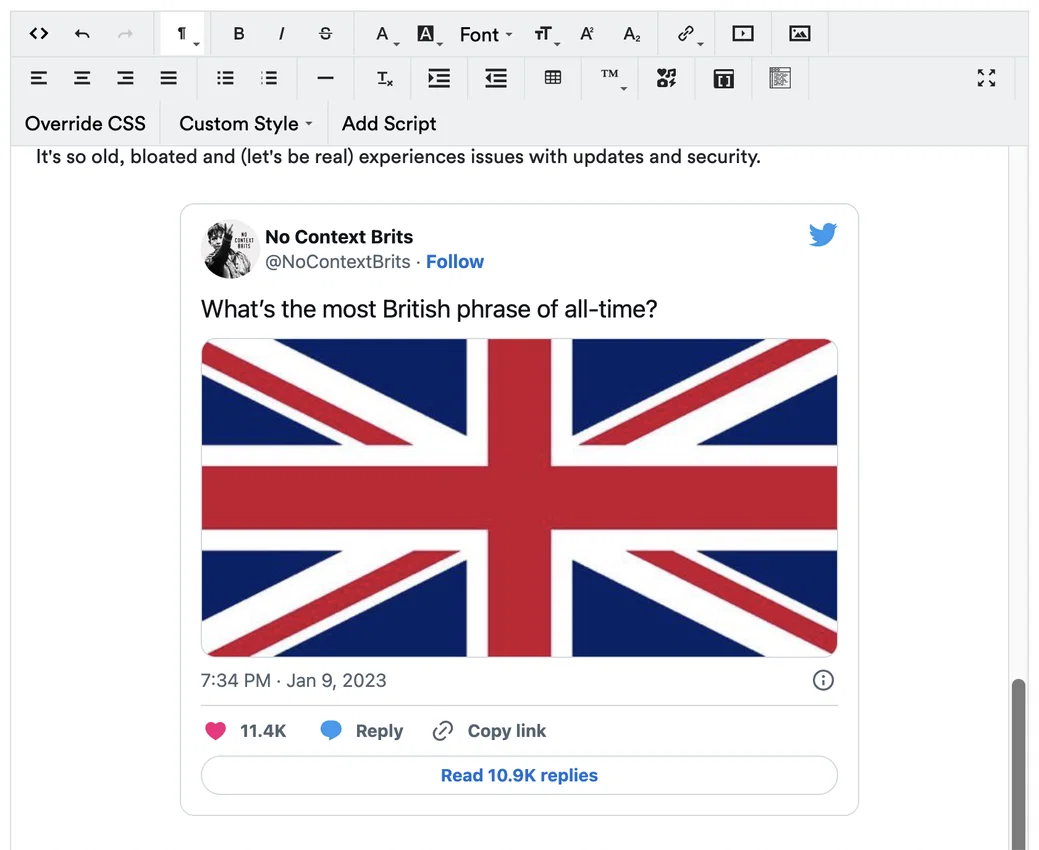
Task: Toggle bold formatting
Action: [x=239, y=34]
